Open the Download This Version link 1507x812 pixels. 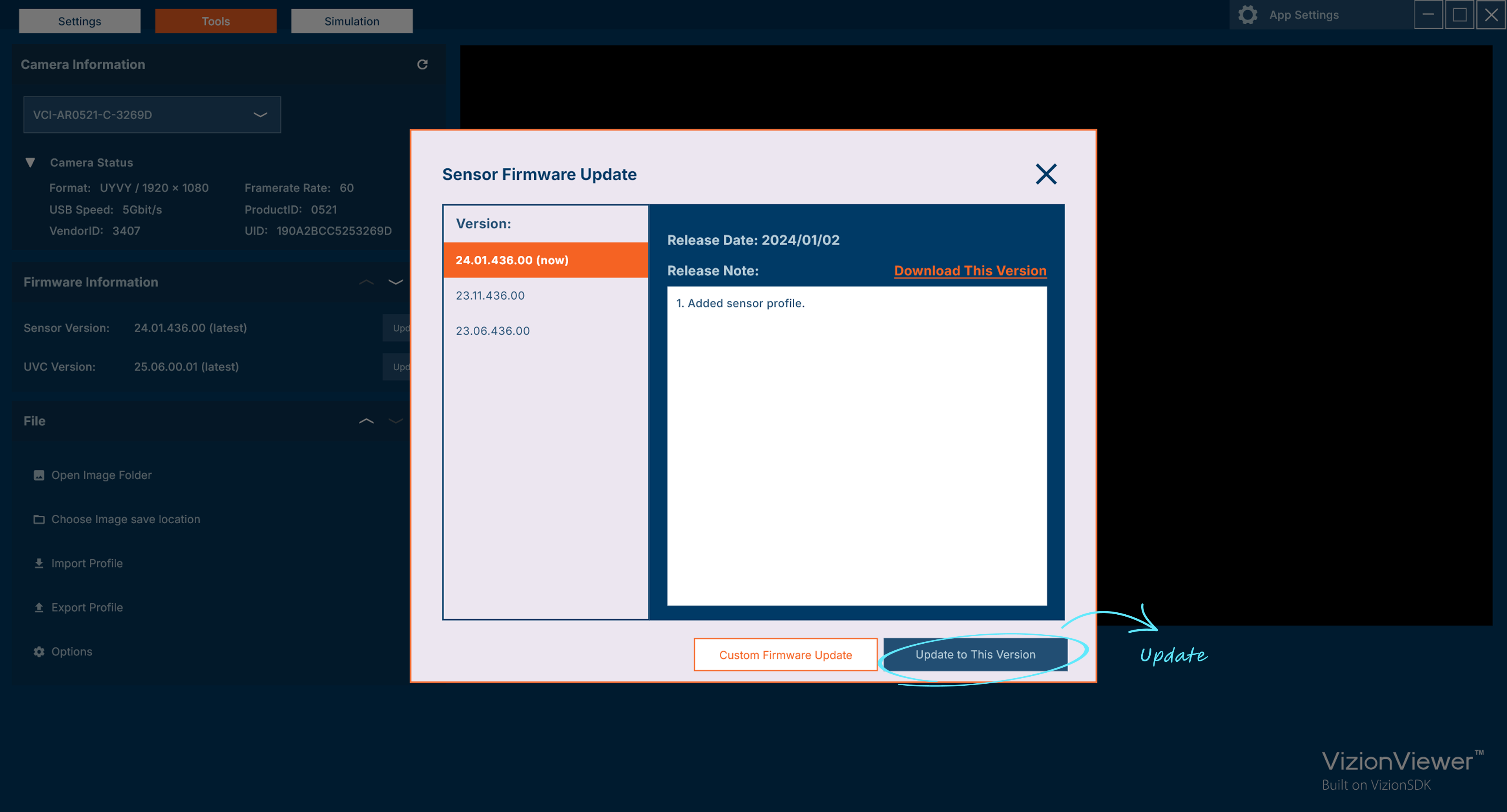click(x=970, y=270)
